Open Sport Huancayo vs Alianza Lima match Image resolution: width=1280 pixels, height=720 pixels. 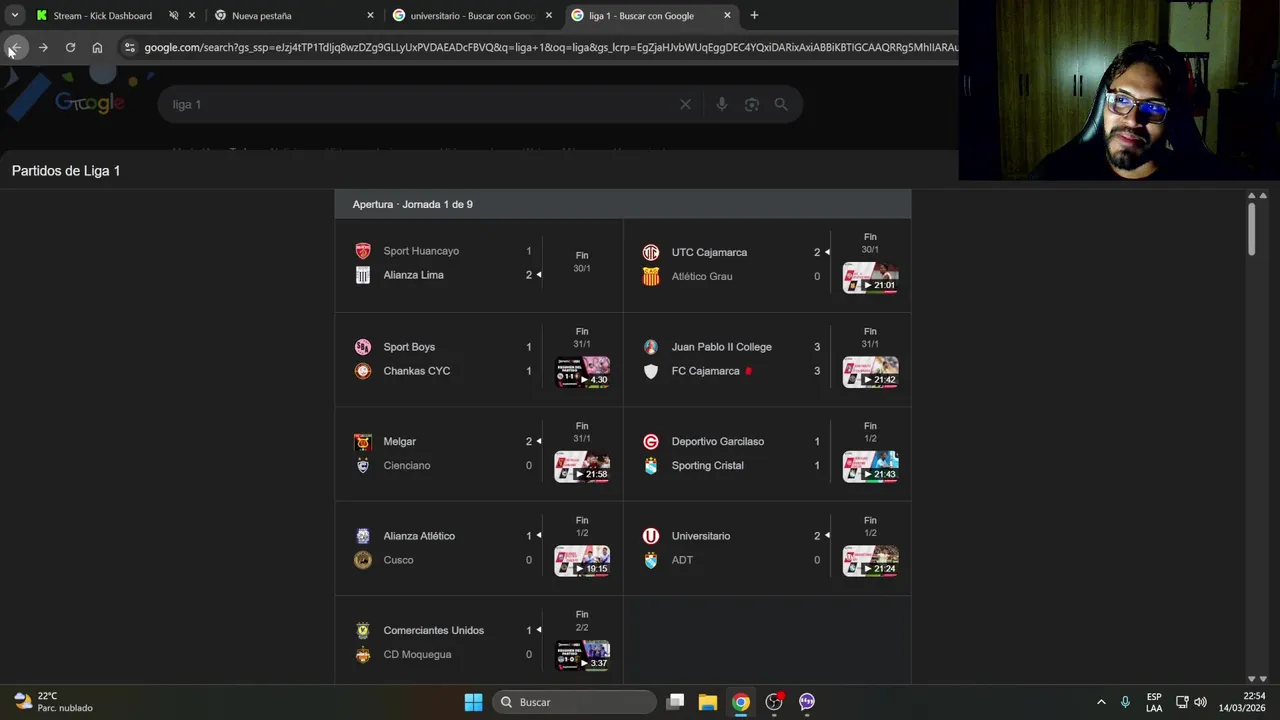click(x=478, y=263)
